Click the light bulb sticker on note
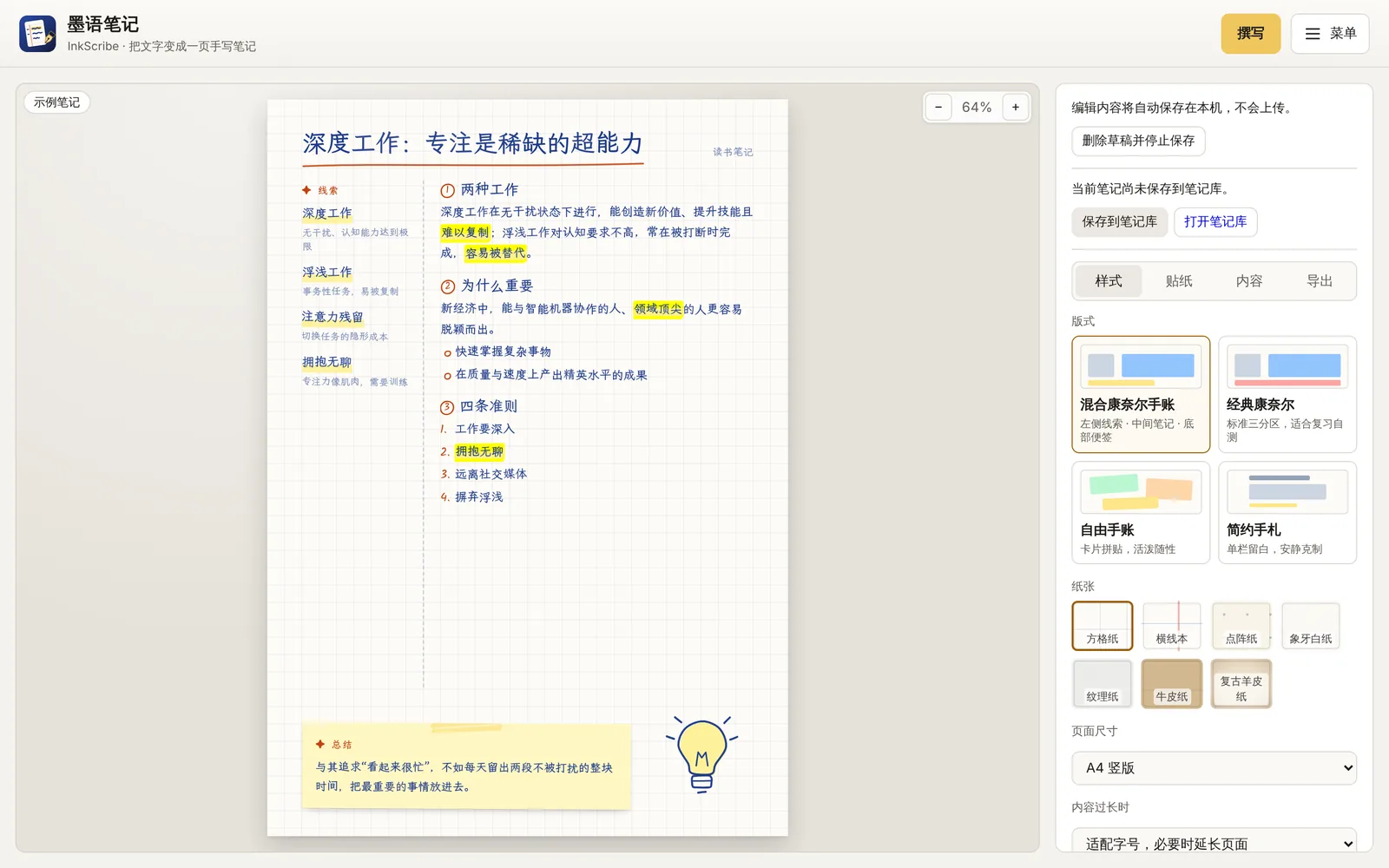 point(702,754)
